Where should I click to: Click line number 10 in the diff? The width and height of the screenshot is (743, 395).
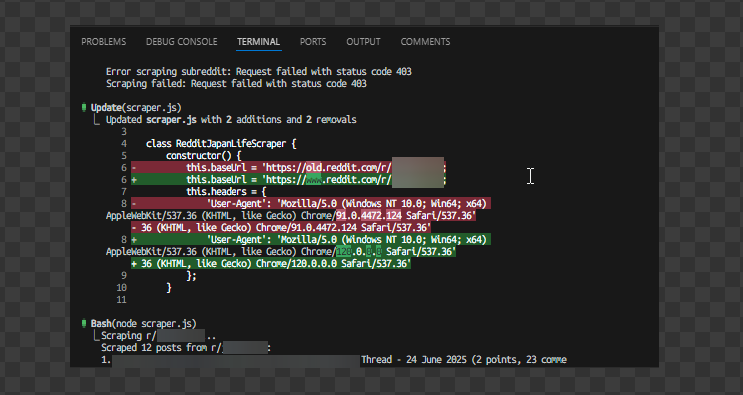click(121, 288)
